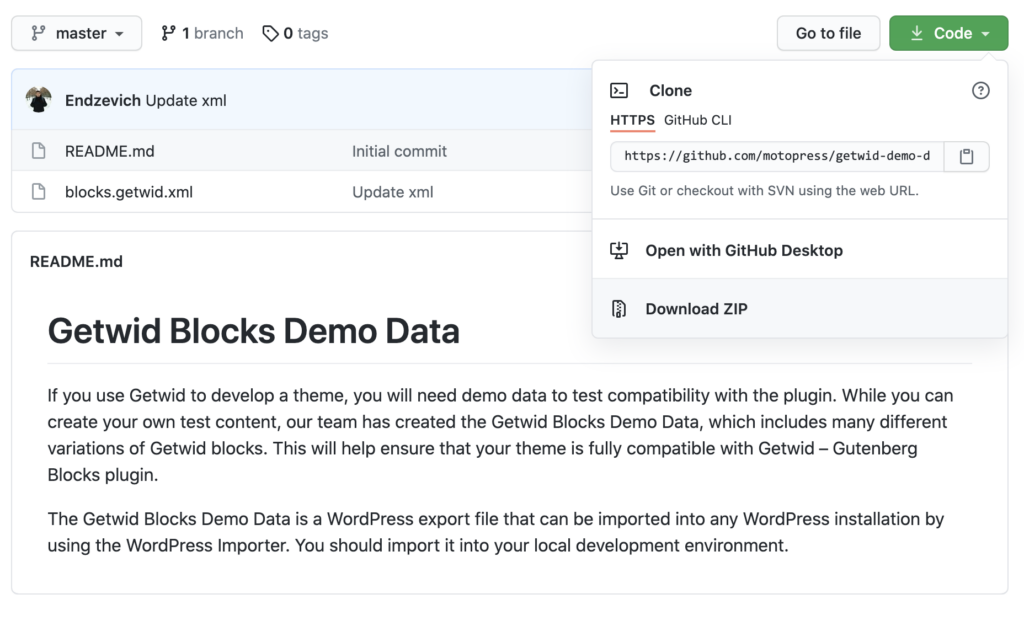Switch to the GitHub CLI tab
This screenshot has height=621, width=1024.
697,120
